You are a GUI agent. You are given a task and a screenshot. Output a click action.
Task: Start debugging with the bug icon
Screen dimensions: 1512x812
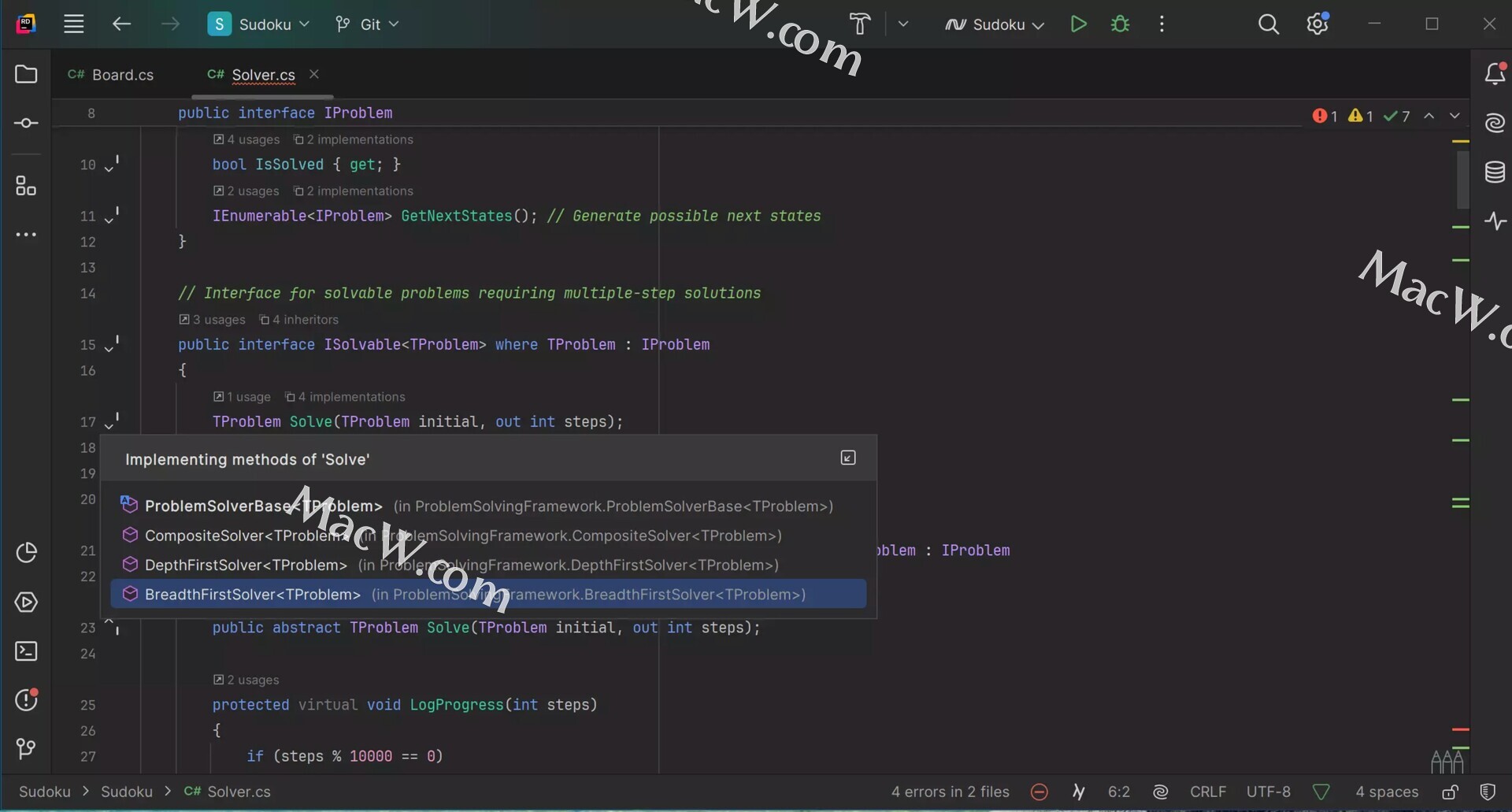click(x=1120, y=24)
